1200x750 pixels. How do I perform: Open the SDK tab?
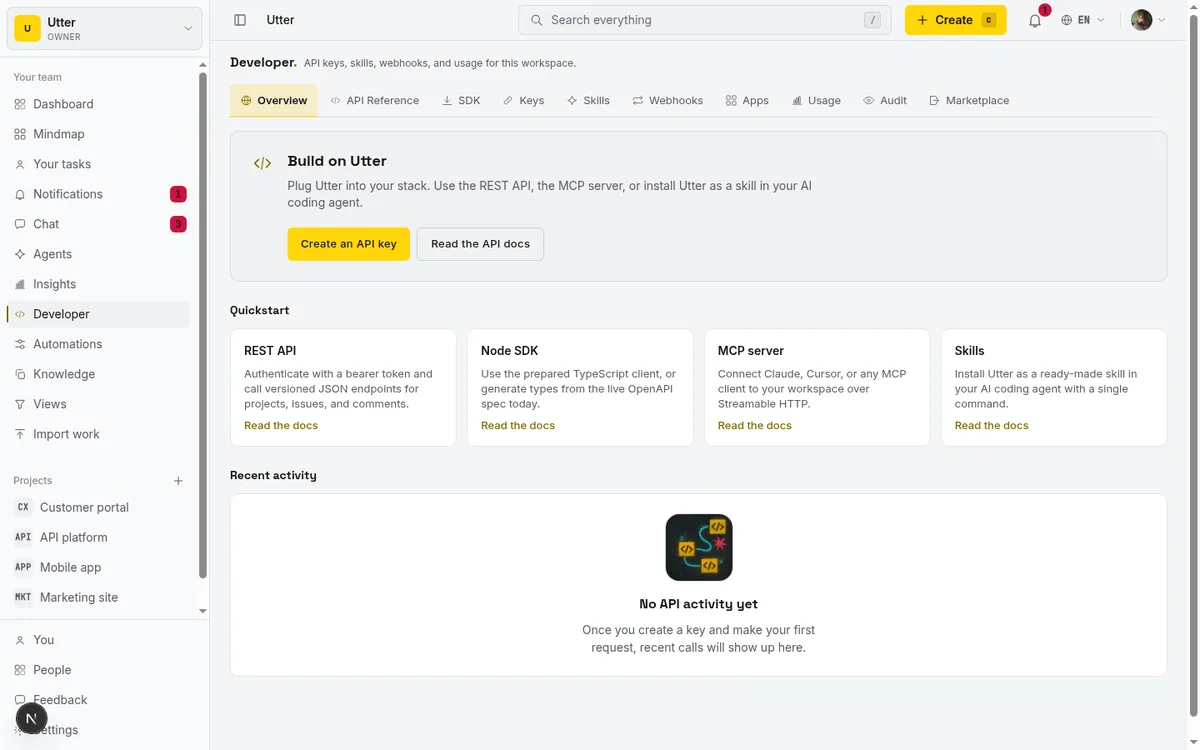(x=461, y=100)
